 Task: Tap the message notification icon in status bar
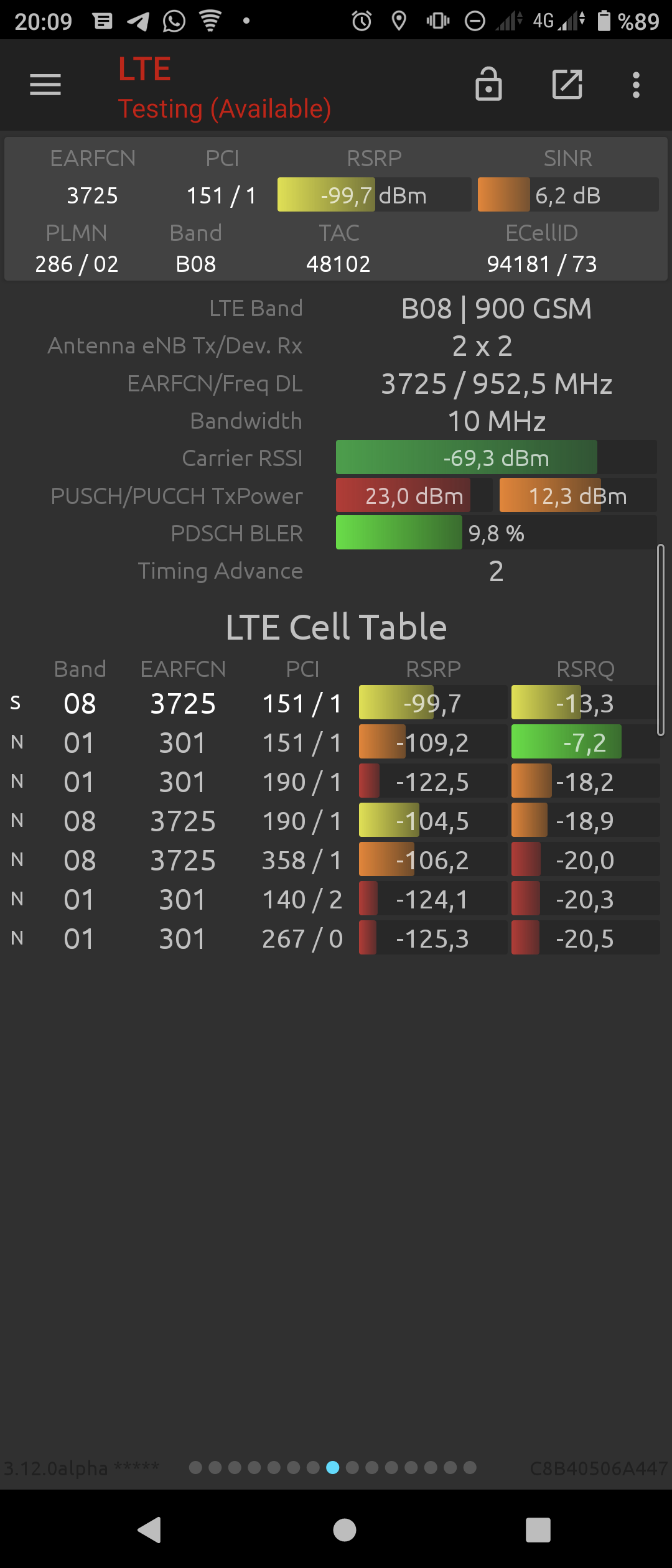click(x=103, y=21)
